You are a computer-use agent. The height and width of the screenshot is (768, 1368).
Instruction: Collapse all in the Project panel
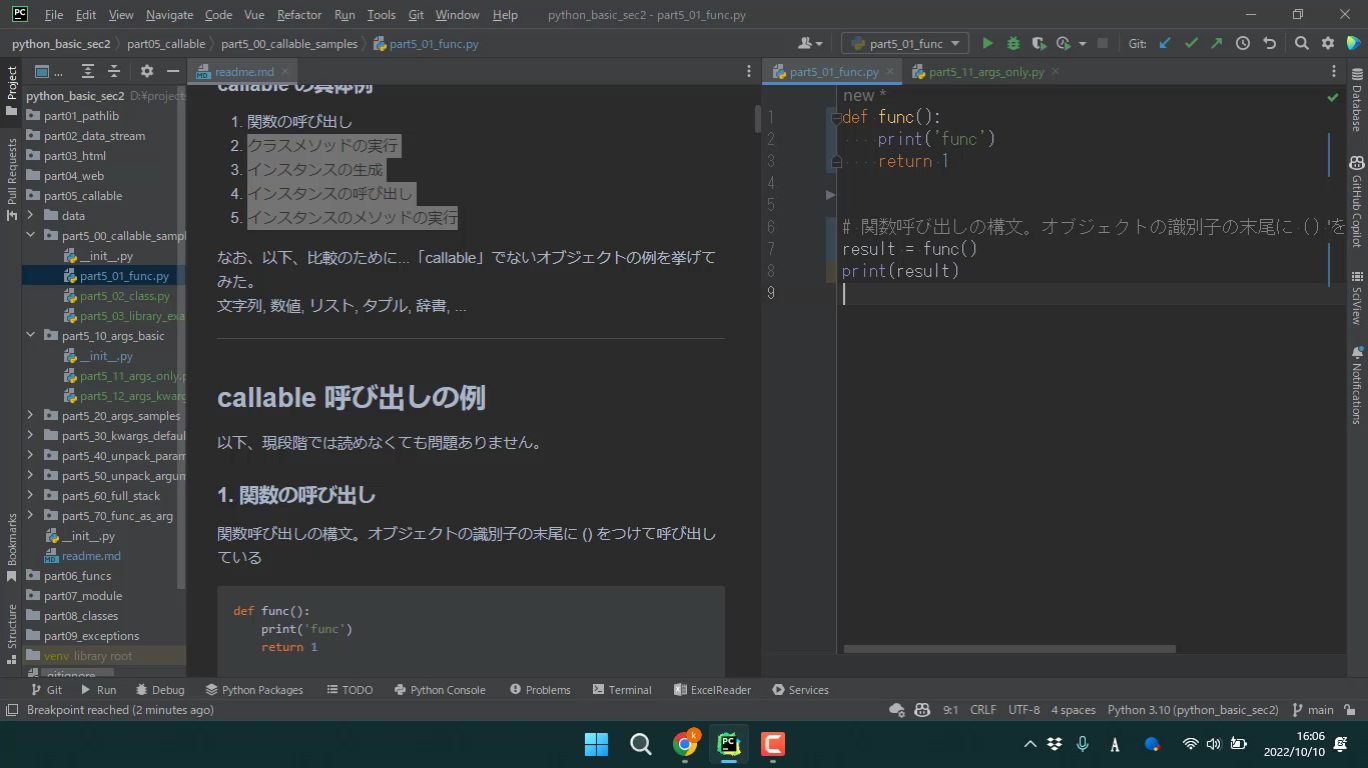[x=114, y=71]
